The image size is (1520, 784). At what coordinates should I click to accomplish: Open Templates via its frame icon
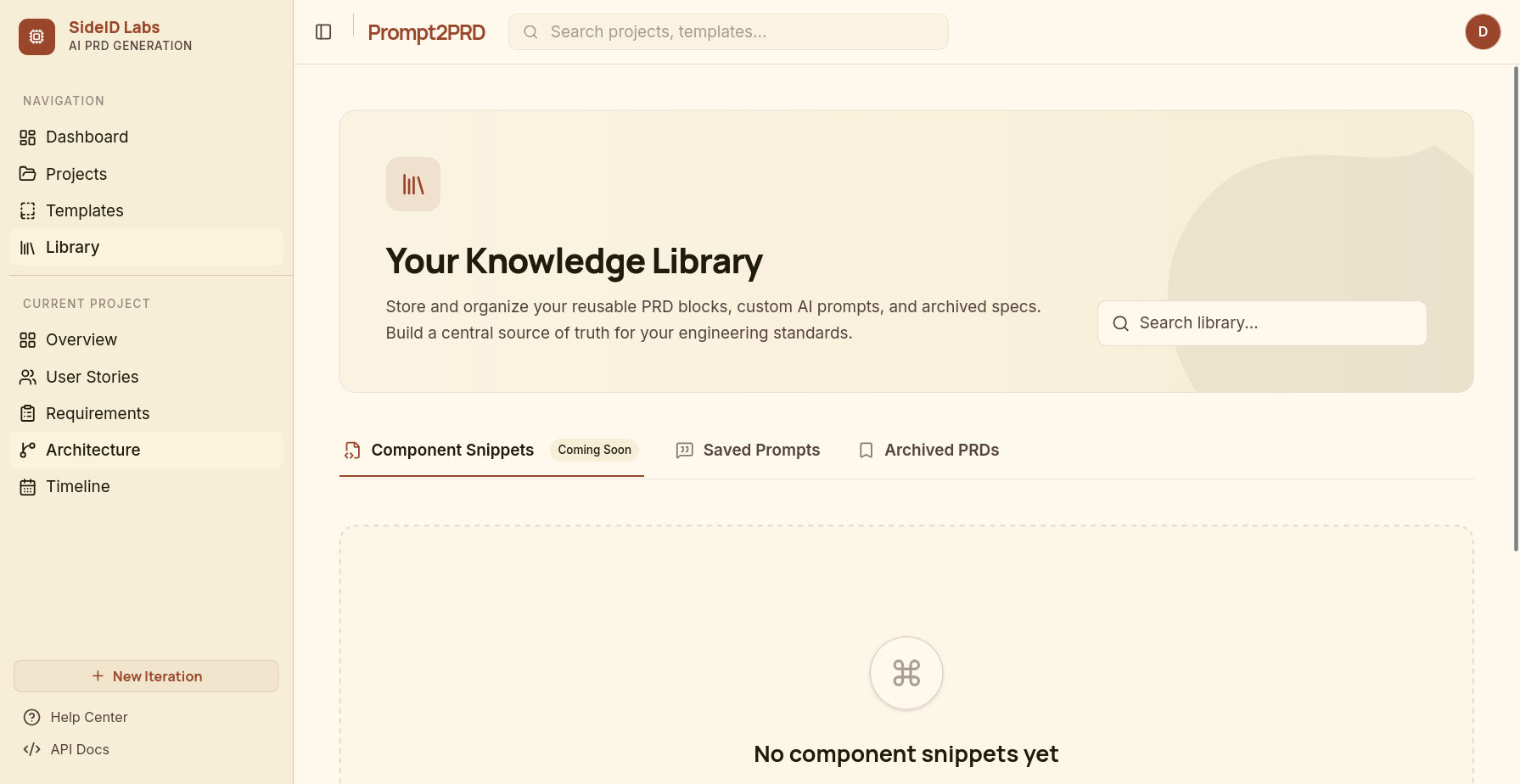click(x=27, y=210)
